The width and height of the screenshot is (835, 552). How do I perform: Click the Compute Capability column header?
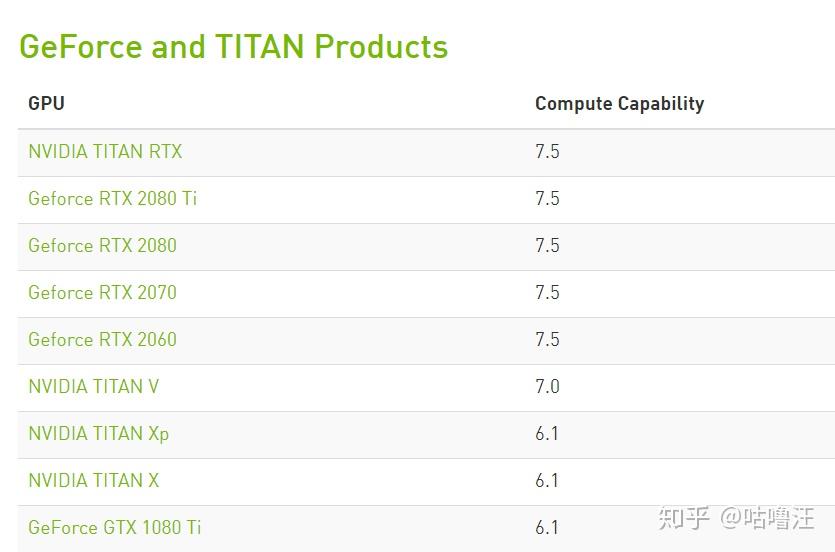tap(619, 104)
